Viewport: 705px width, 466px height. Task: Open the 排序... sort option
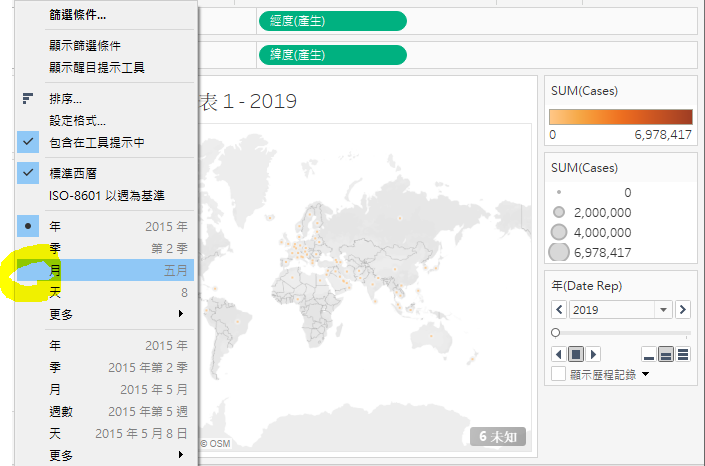point(106,99)
